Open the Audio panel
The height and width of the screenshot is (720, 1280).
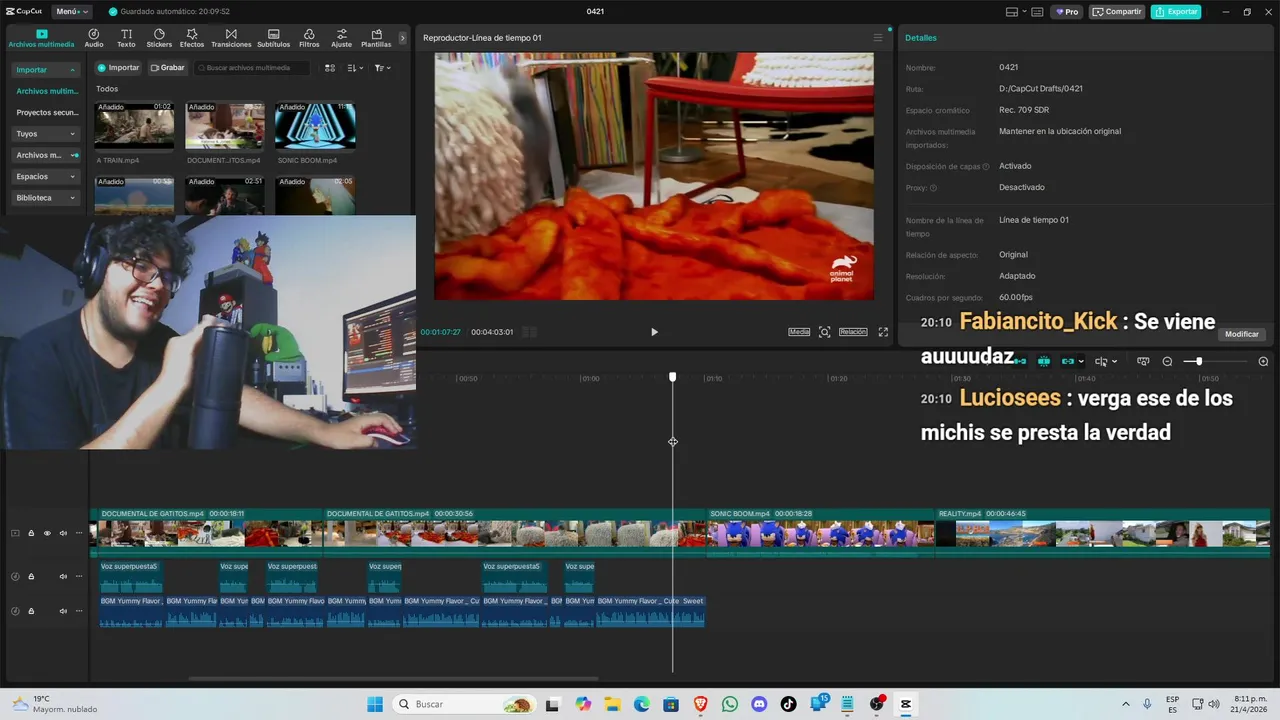pos(94,38)
